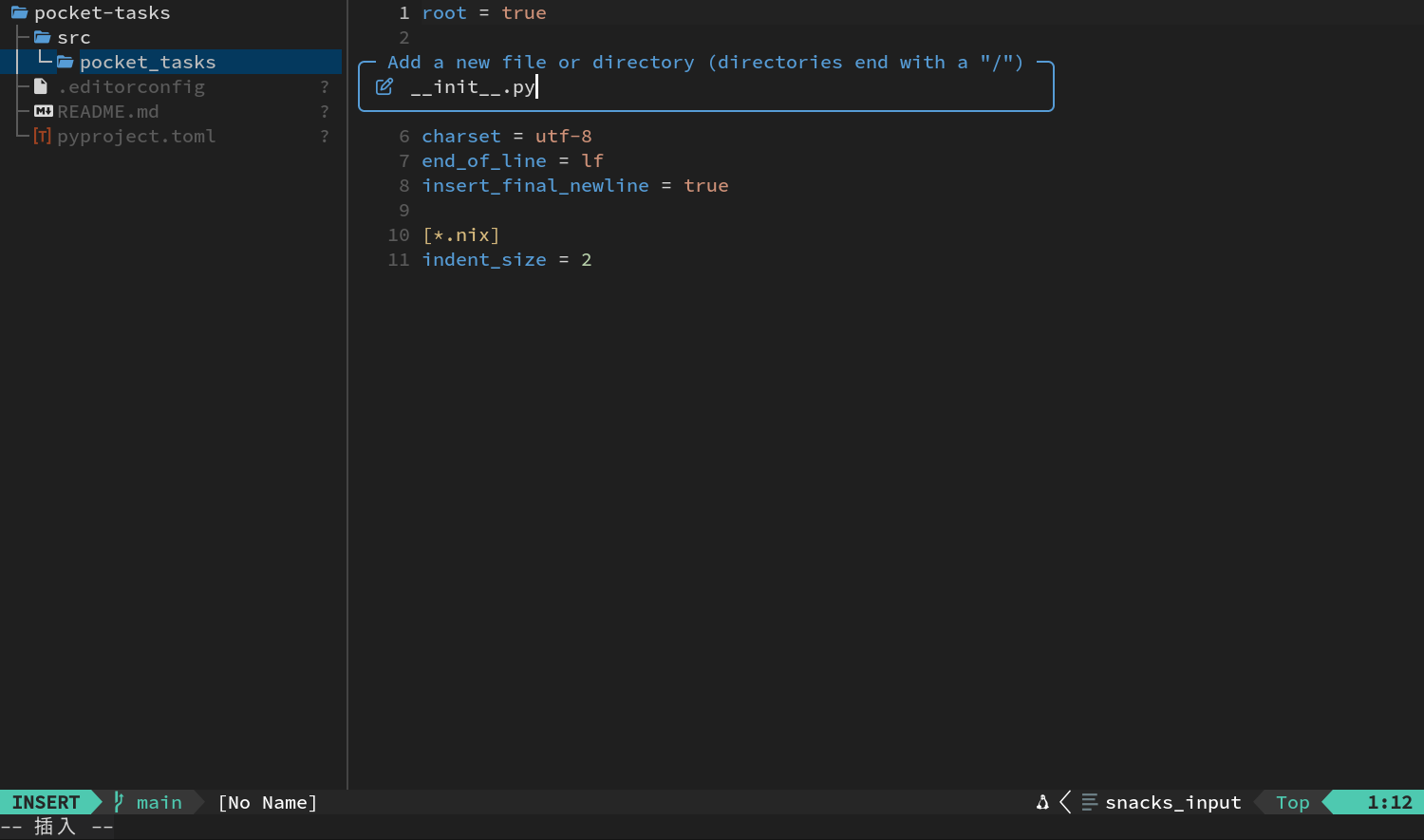The width and height of the screenshot is (1424, 840).
Task: Click the git branch icon in statusline
Action: pyautogui.click(x=119, y=802)
